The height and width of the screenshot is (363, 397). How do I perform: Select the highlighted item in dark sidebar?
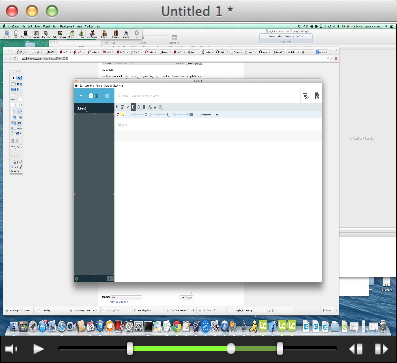click(94, 108)
